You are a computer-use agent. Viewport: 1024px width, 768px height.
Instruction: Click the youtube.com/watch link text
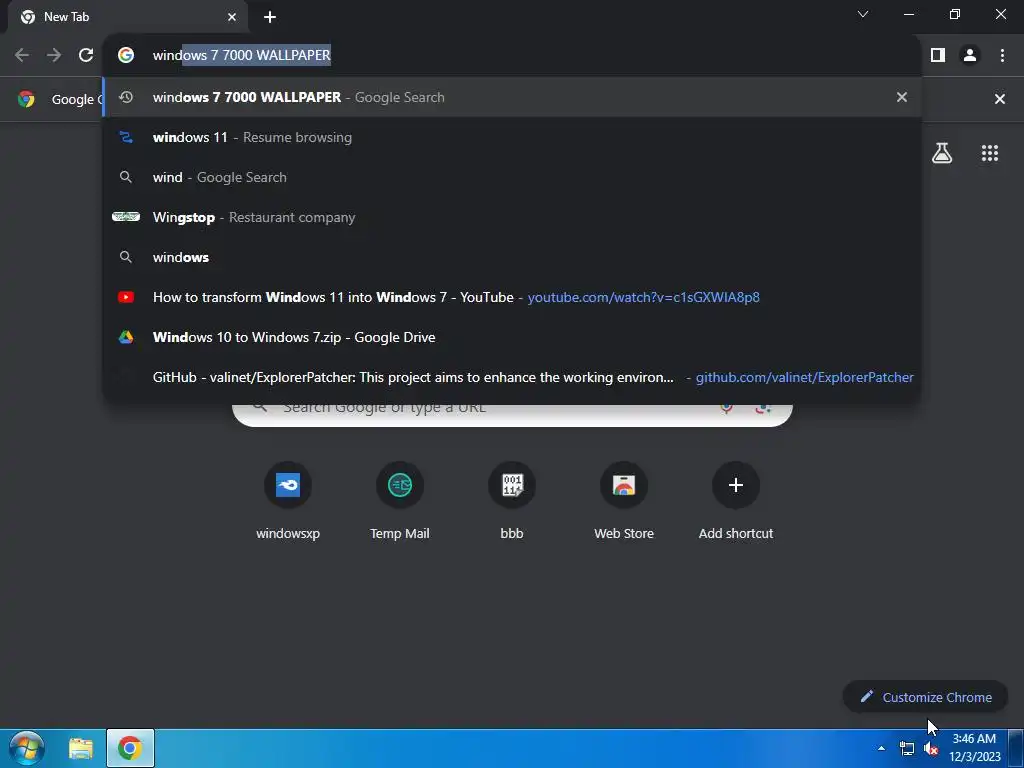pos(643,297)
